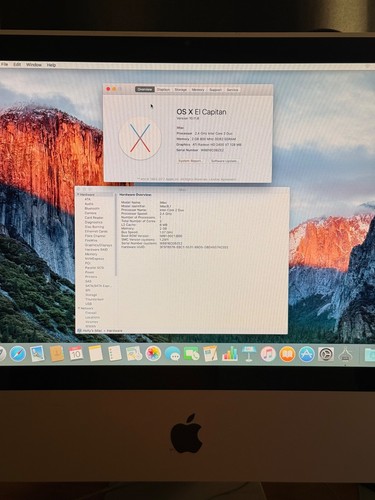Open the File menu

pos(4,64)
